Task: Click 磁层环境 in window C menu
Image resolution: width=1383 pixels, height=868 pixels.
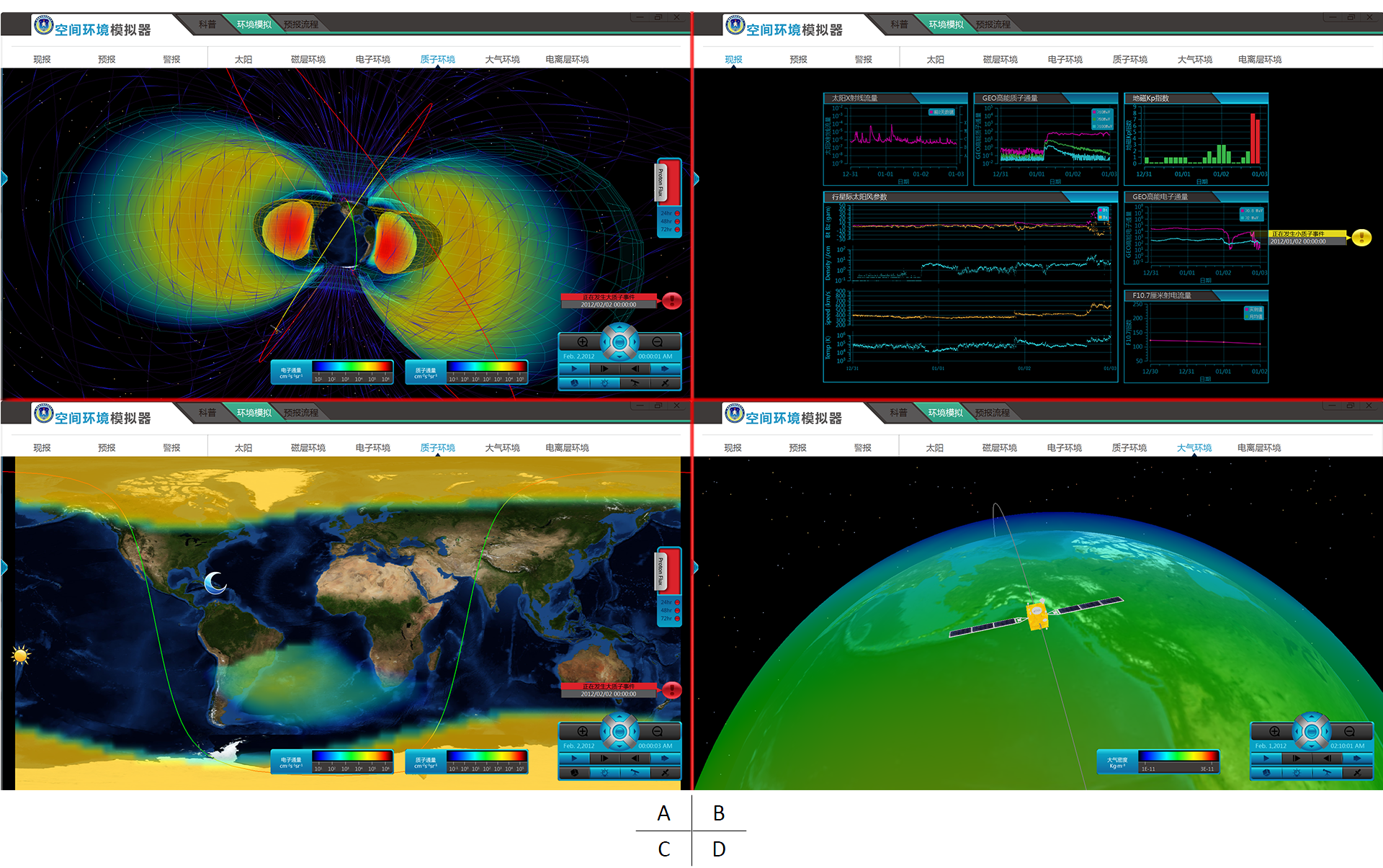Action: coord(308,447)
